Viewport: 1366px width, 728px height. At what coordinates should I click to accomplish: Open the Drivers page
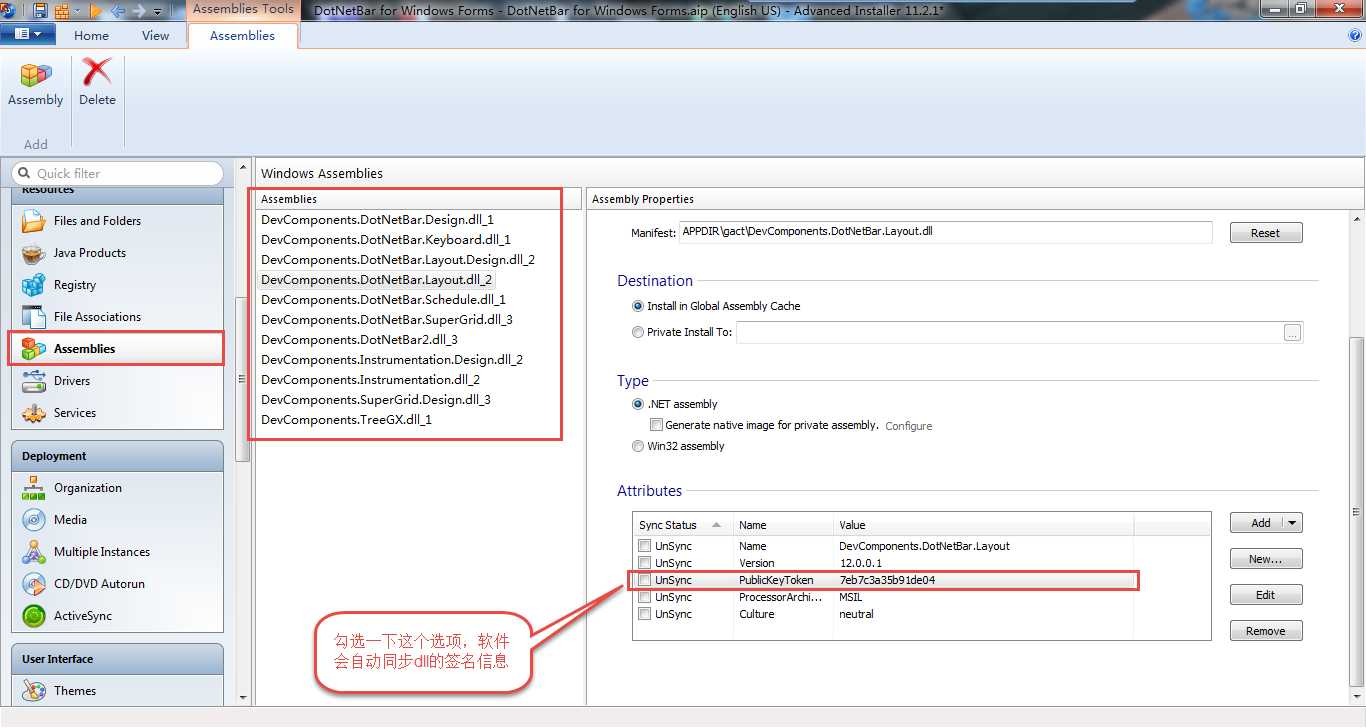coord(117,381)
